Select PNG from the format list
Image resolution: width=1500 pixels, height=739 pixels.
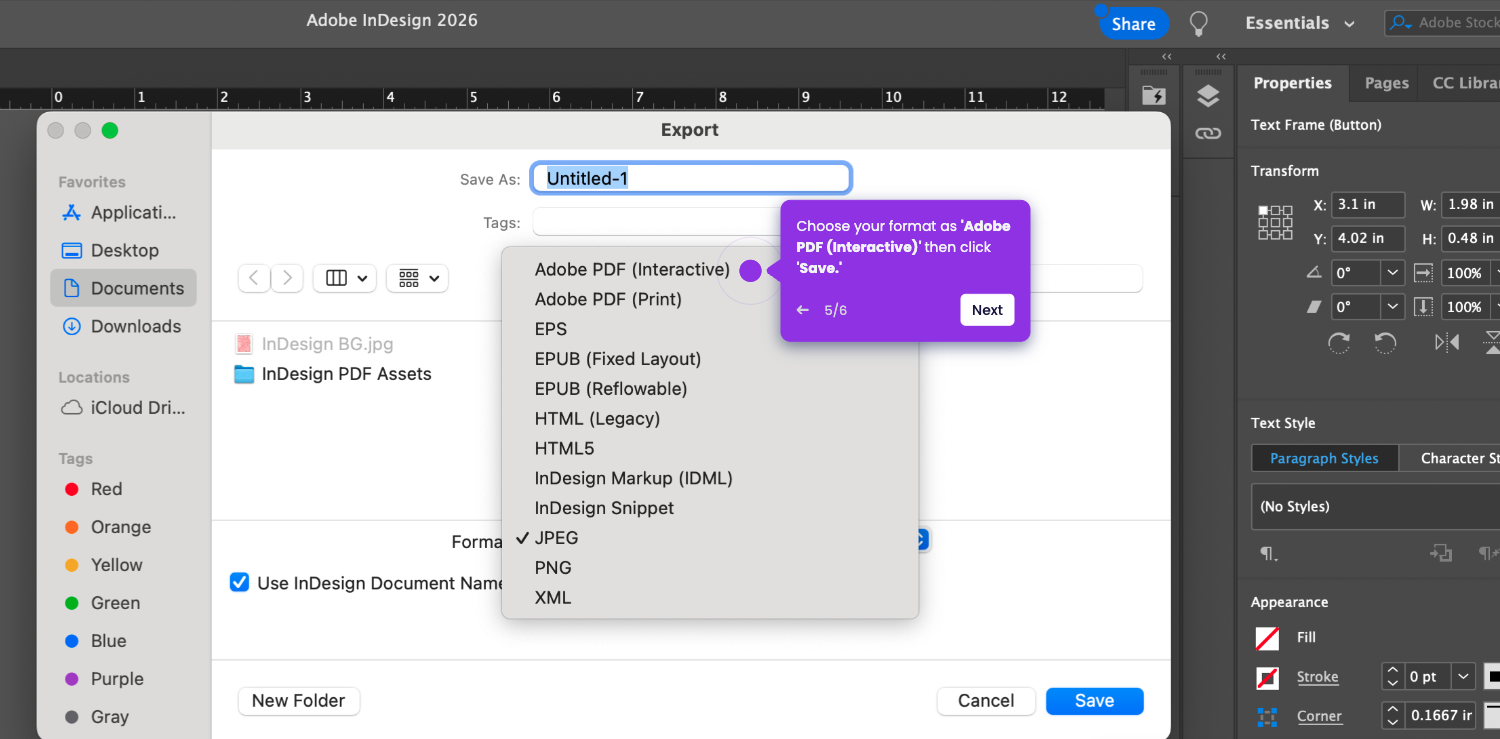coord(553,568)
